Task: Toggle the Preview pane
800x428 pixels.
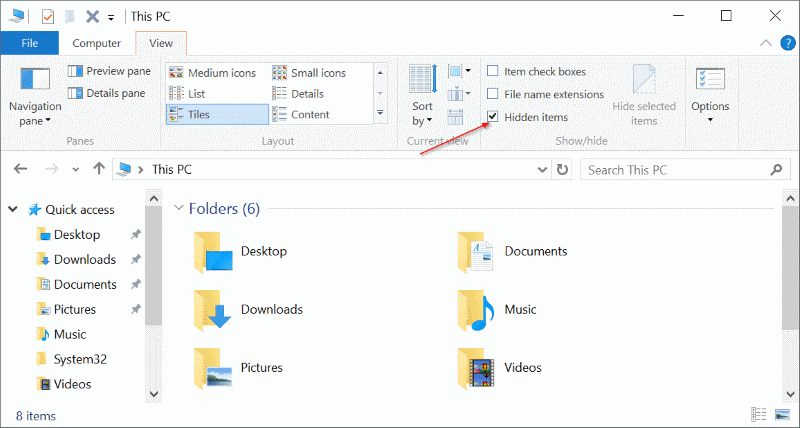Action: tap(109, 71)
